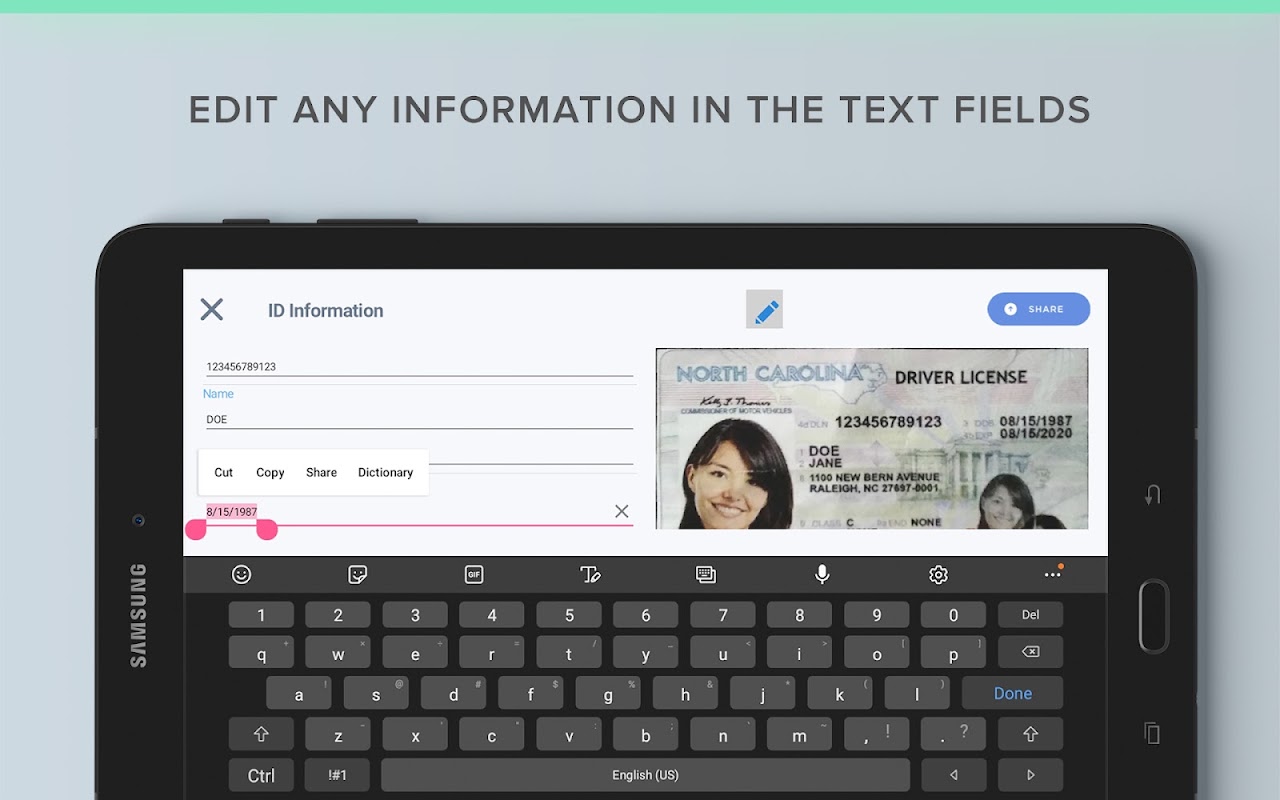1280x800 pixels.
Task: Tap the English (US) space bar
Action: [645, 775]
